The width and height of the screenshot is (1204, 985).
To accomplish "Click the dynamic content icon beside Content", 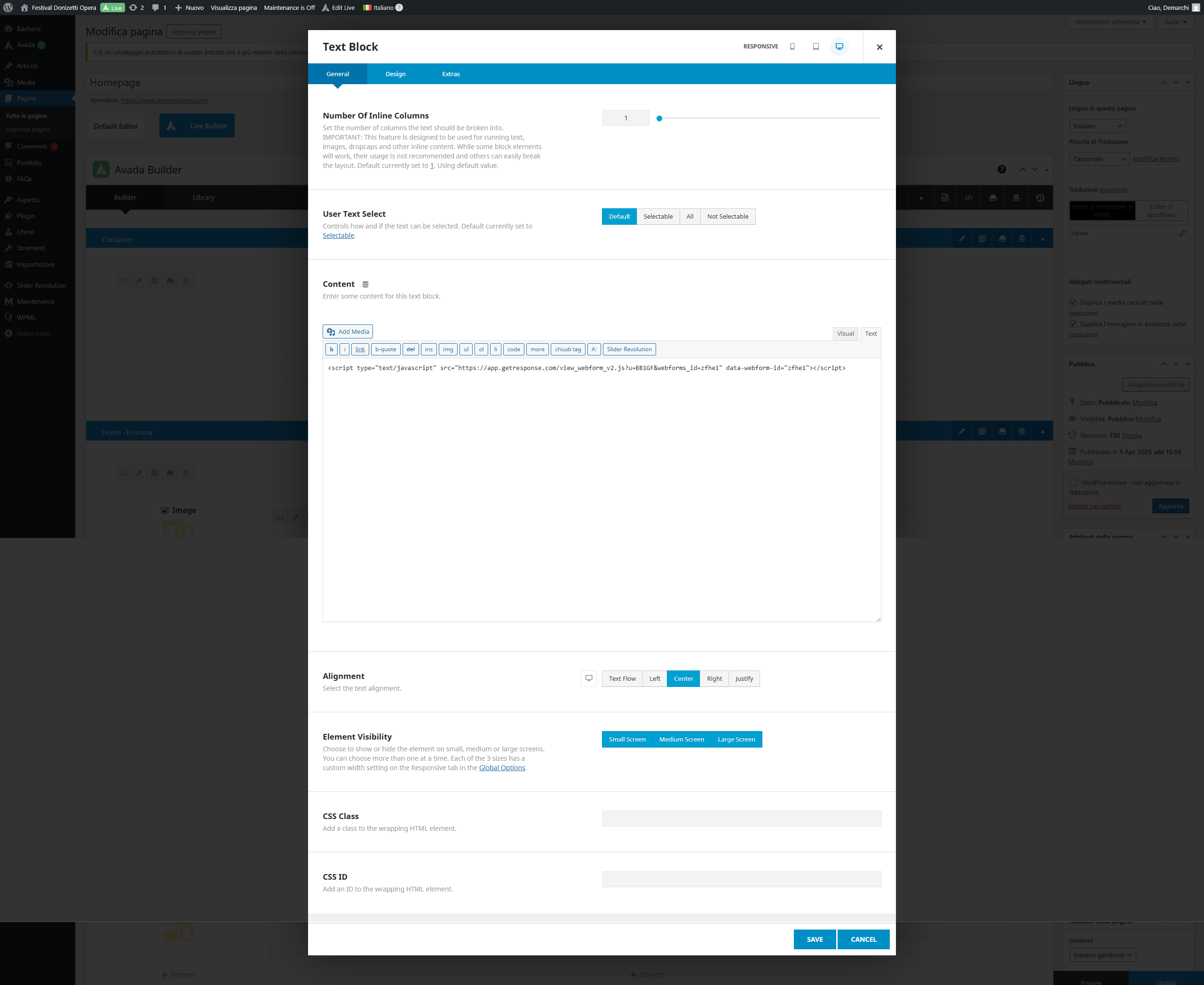I will [365, 284].
